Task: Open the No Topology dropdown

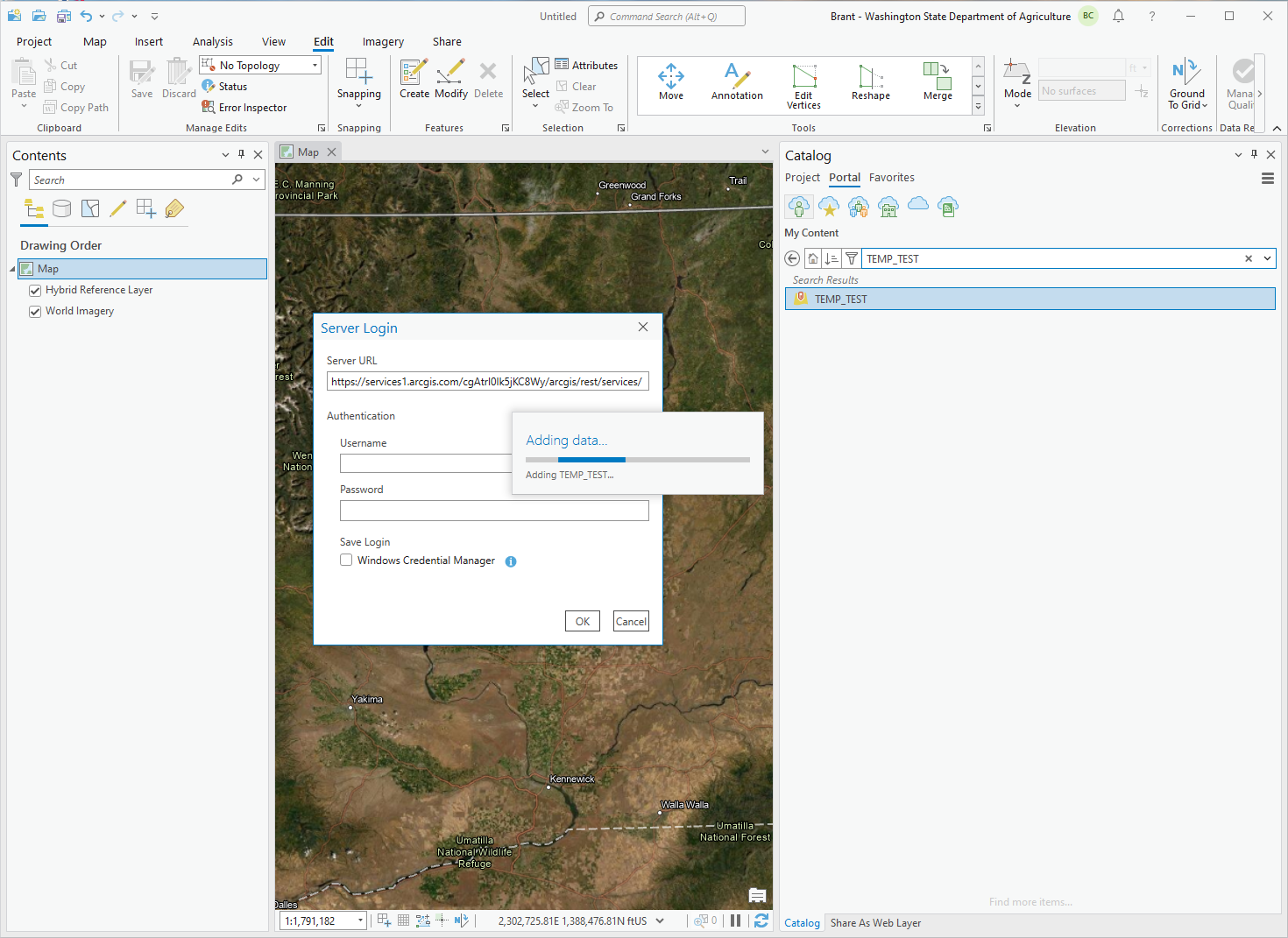Action: click(x=315, y=66)
